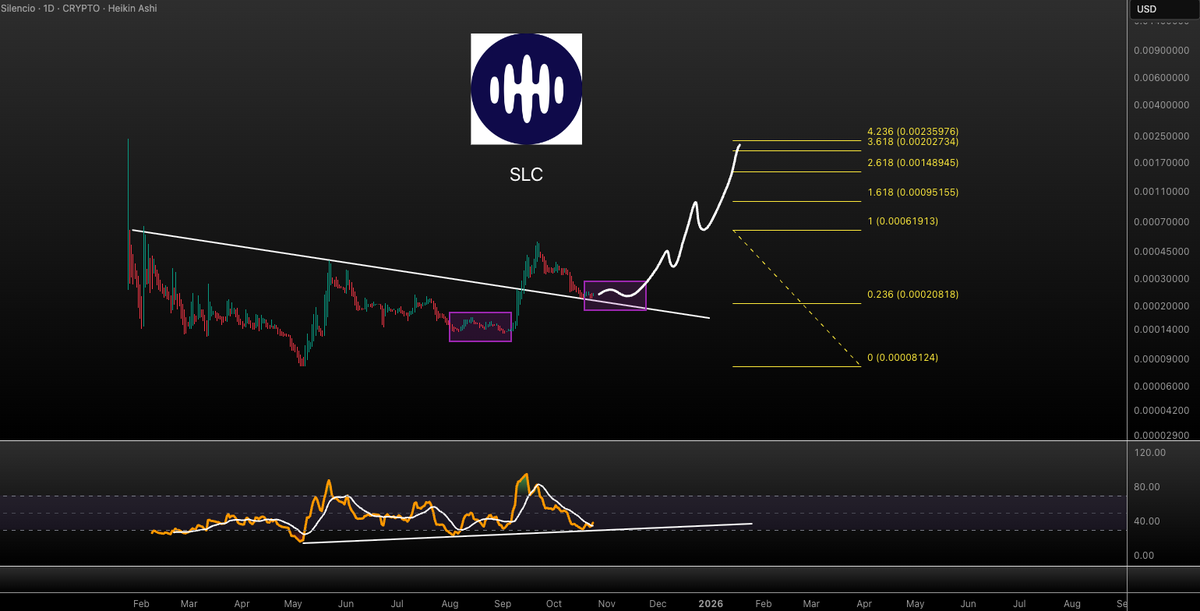This screenshot has width=1200, height=611.
Task: Click price axis value 0.00002900
Action: [1162, 436]
